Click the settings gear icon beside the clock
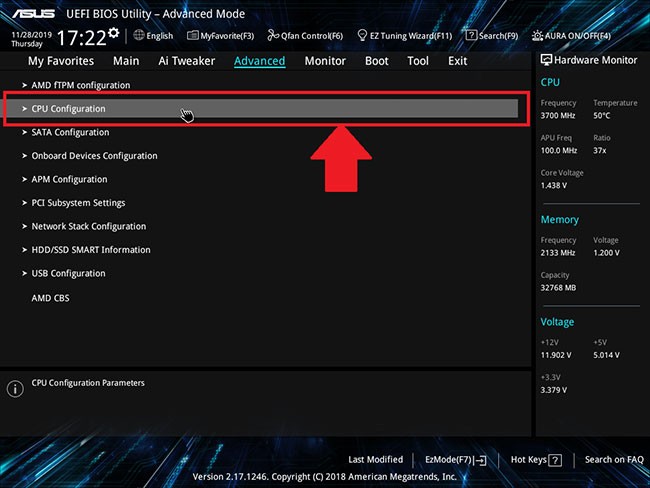650x488 pixels. click(x=113, y=33)
